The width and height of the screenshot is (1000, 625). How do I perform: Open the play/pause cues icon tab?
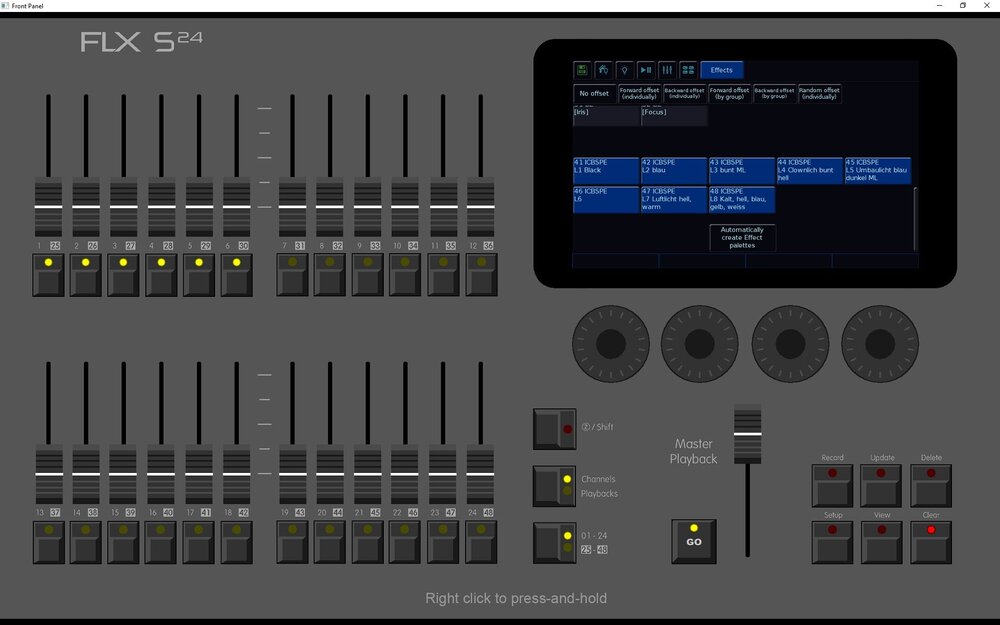tap(646, 70)
